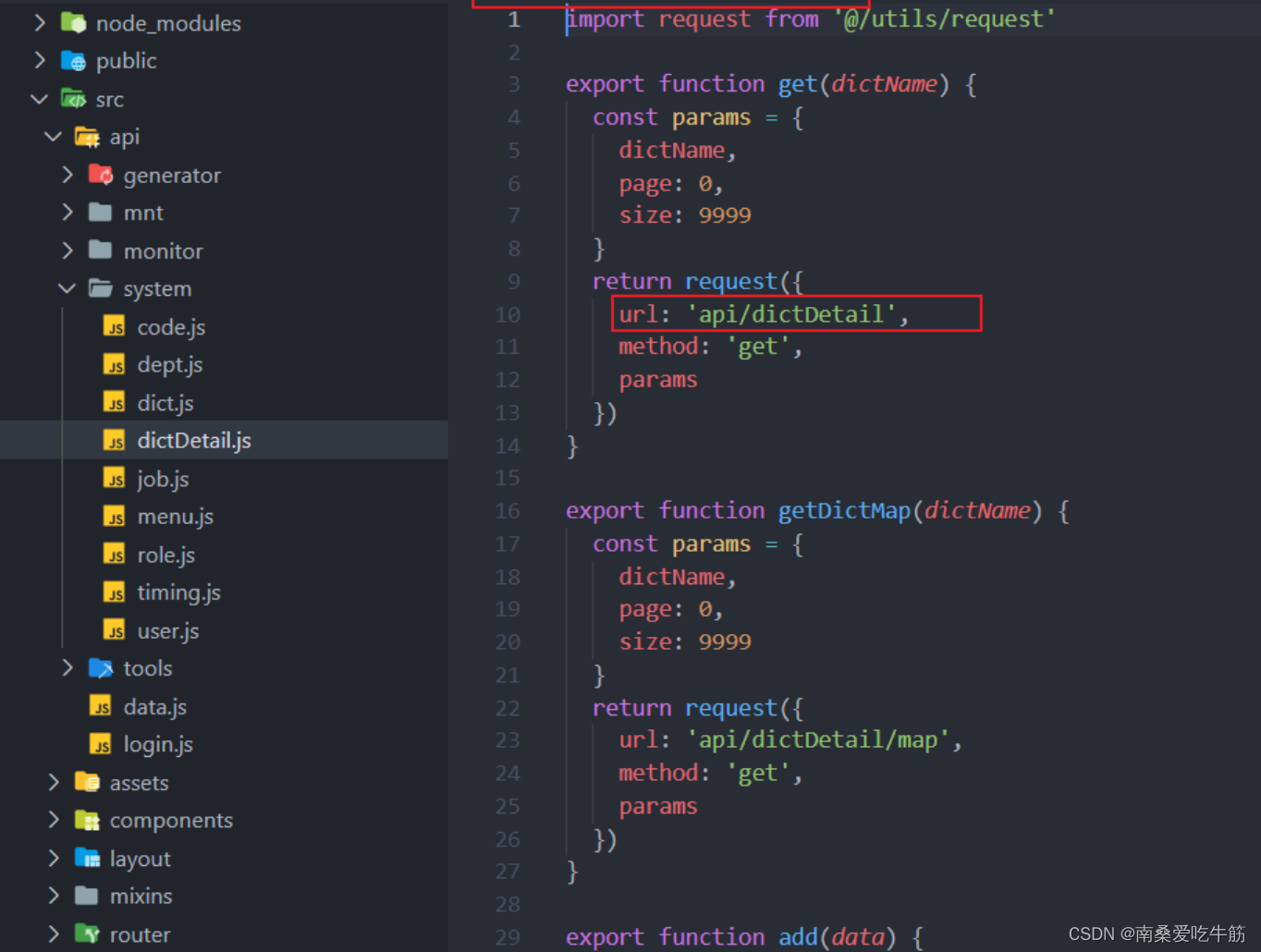
Task: Expand the public folder chevron
Action: [x=40, y=60]
